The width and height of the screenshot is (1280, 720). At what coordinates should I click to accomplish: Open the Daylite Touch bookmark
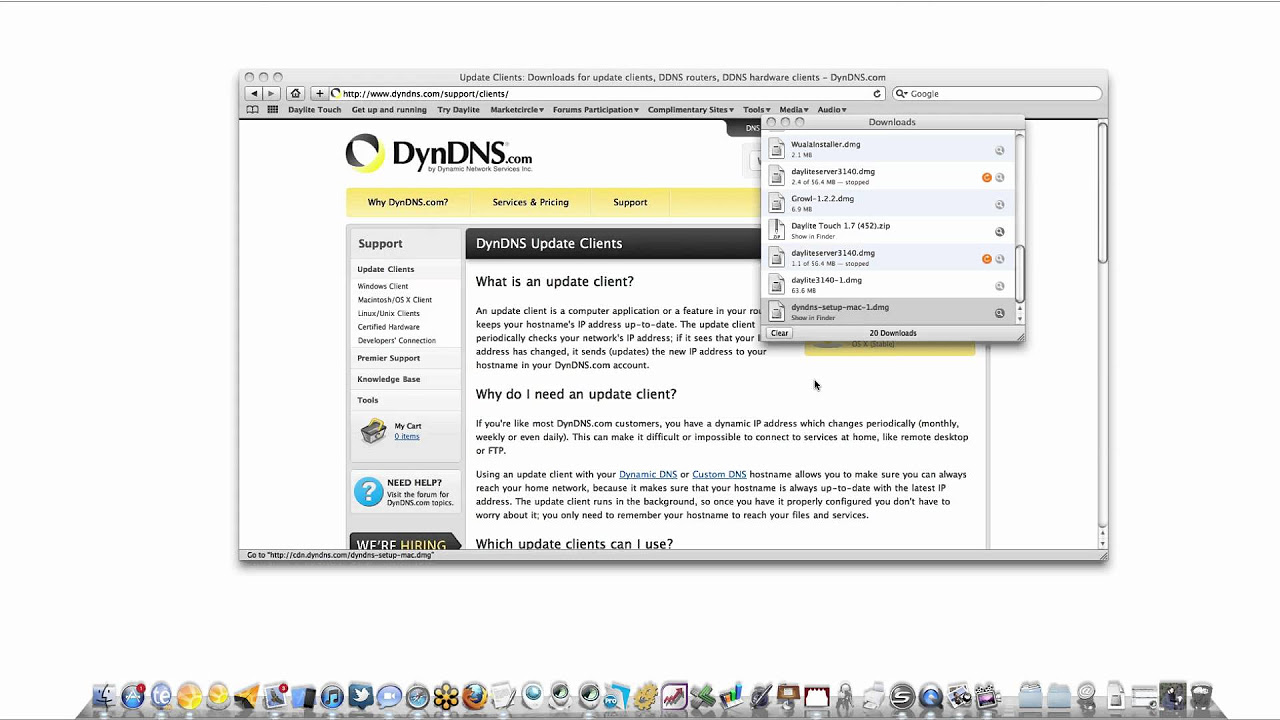[315, 110]
